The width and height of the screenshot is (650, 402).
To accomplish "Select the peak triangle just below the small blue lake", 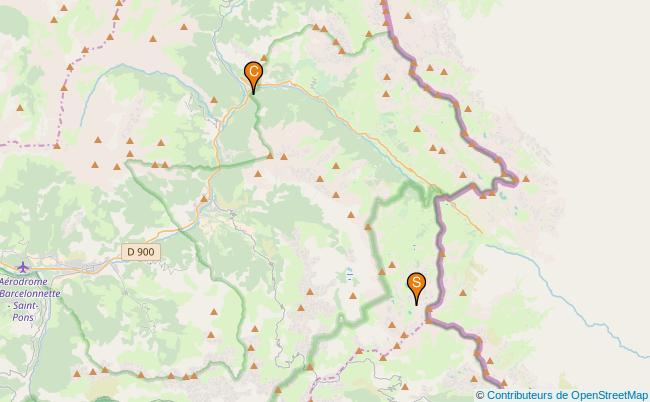I will point(353,296).
